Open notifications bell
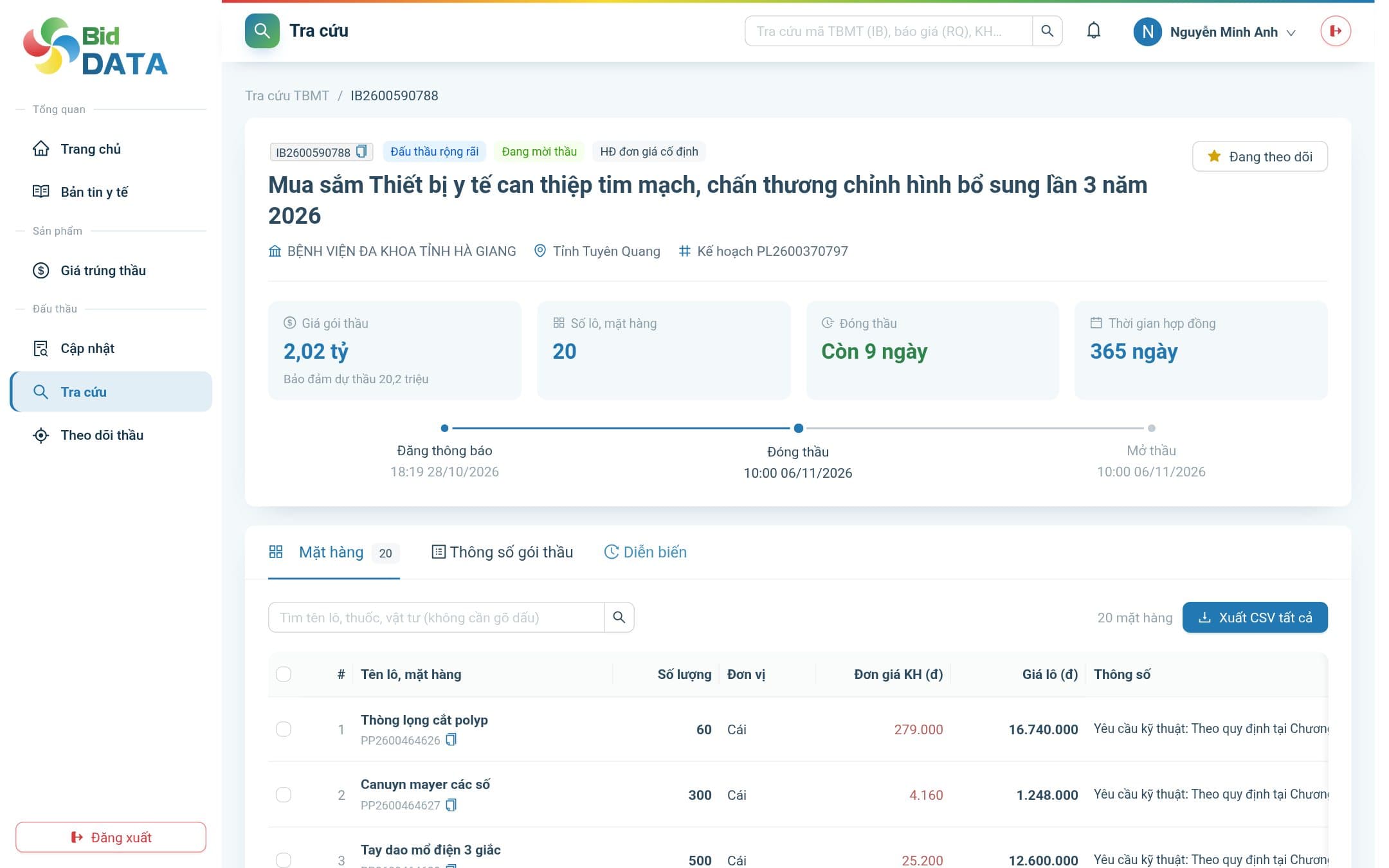The image size is (1389, 868). tap(1093, 31)
